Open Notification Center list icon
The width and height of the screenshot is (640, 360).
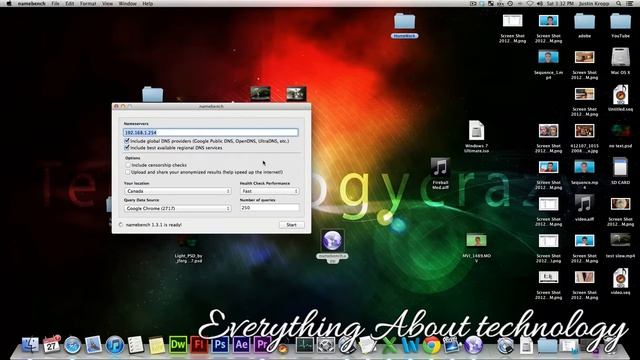click(630, 3)
